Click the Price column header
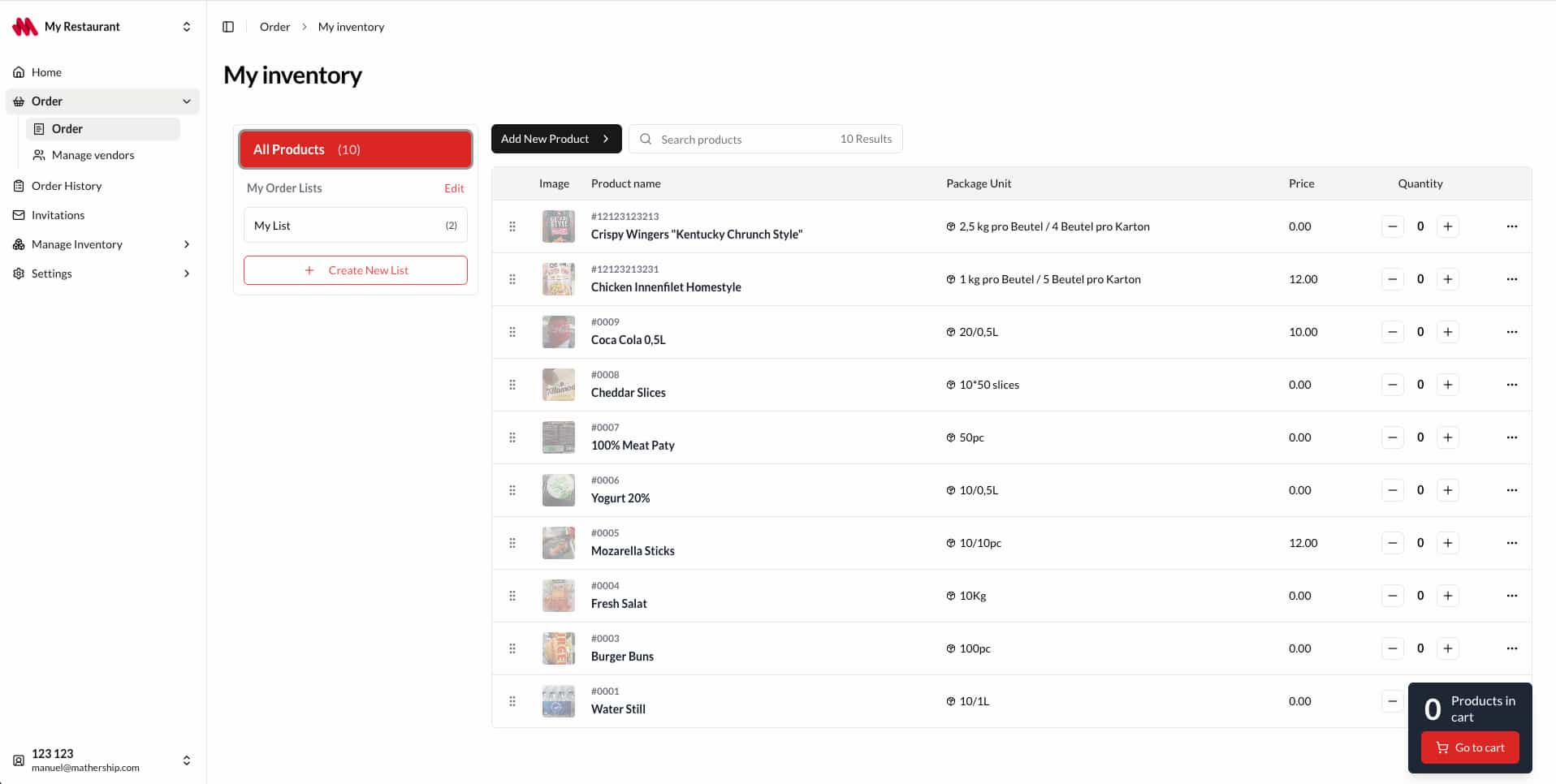The width and height of the screenshot is (1556, 784). [x=1301, y=183]
